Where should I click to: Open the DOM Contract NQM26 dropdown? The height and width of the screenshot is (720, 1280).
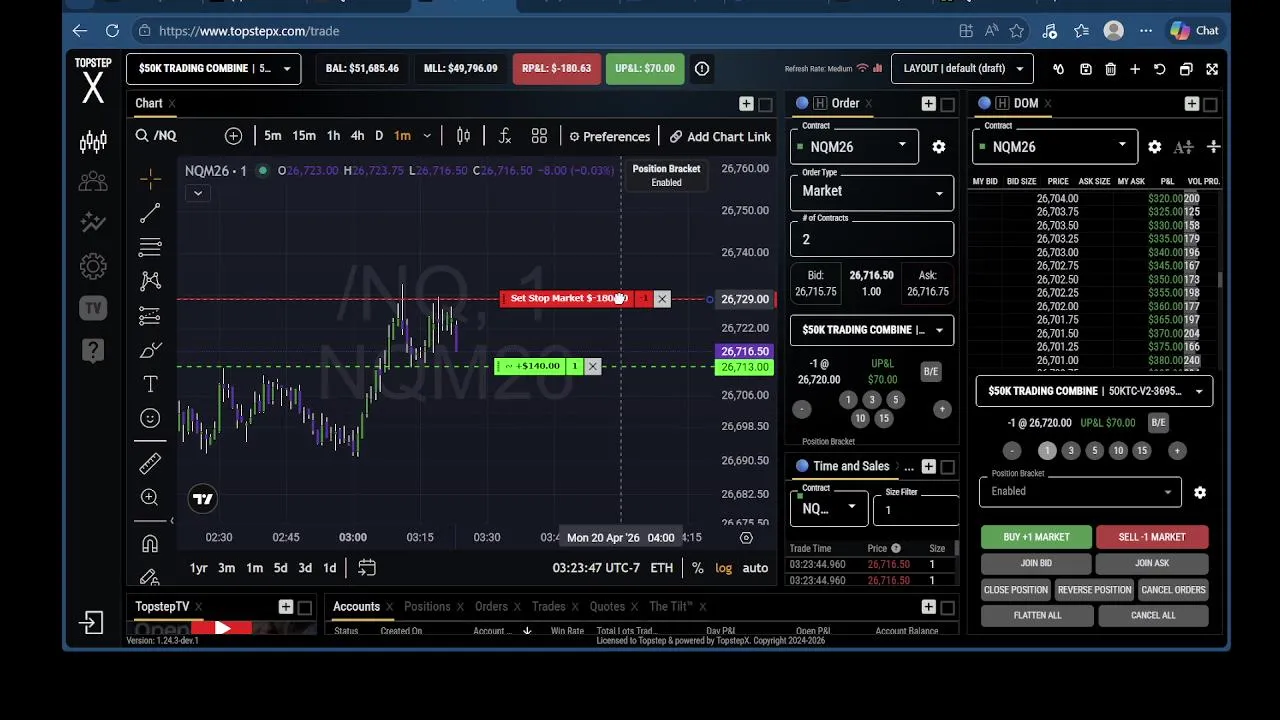(x=1055, y=146)
